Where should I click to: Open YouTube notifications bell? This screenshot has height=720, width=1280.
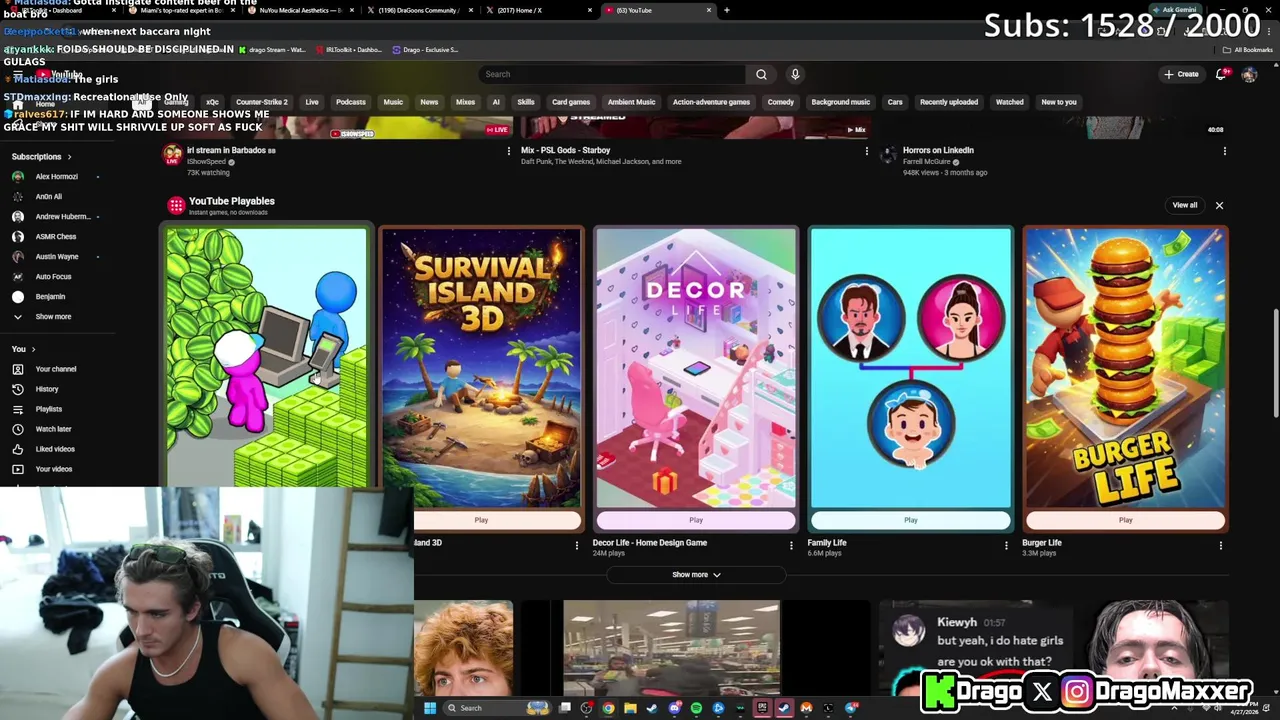1221,74
